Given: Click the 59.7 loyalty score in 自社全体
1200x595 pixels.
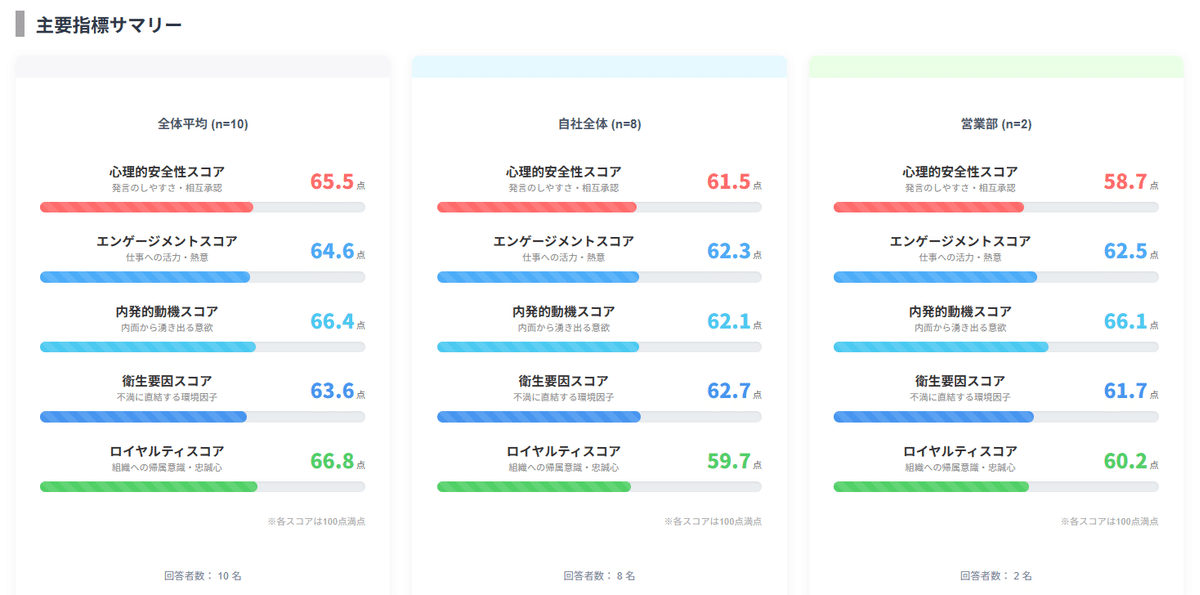Looking at the screenshot, I should click(728, 461).
